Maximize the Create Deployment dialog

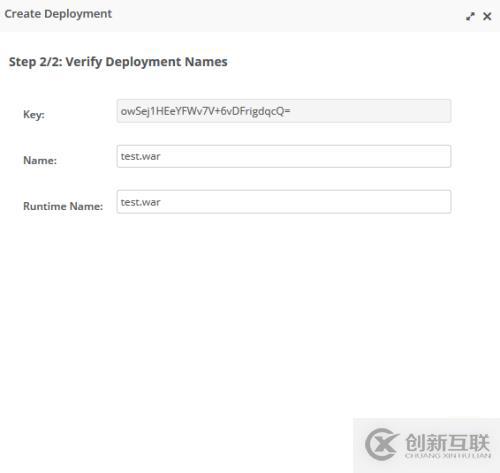click(470, 16)
